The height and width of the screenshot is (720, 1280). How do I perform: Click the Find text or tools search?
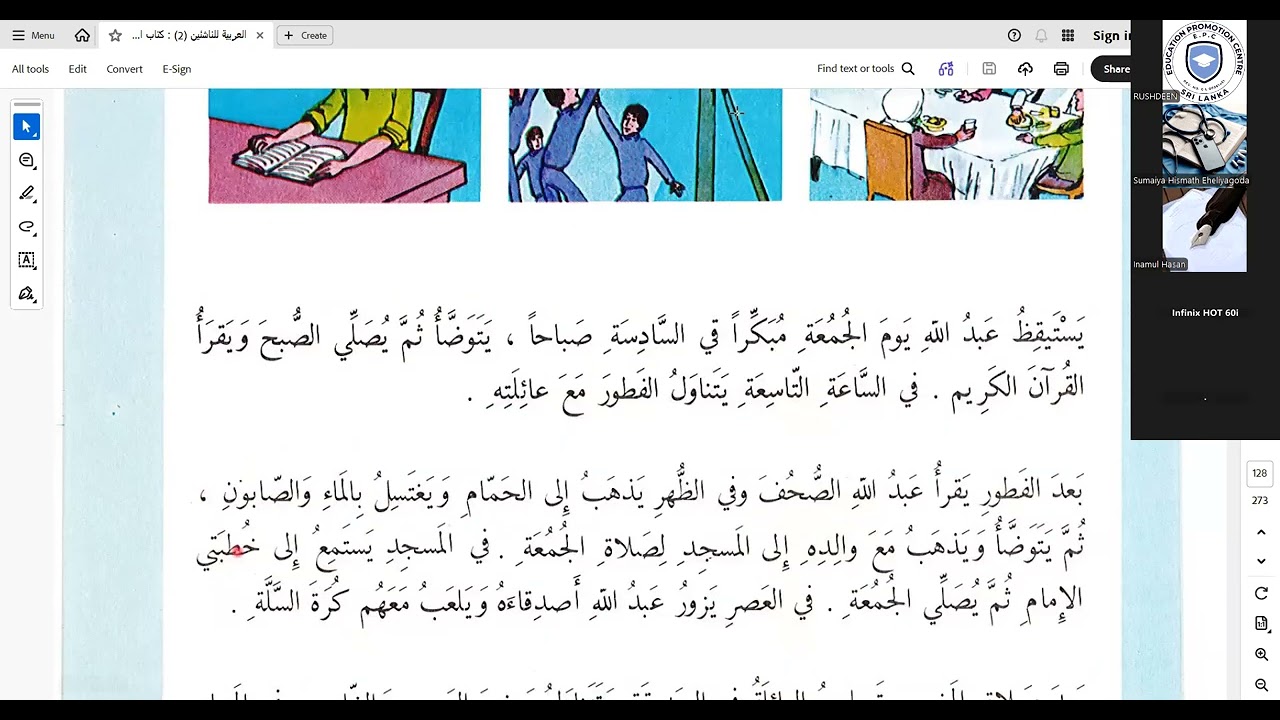click(x=866, y=69)
